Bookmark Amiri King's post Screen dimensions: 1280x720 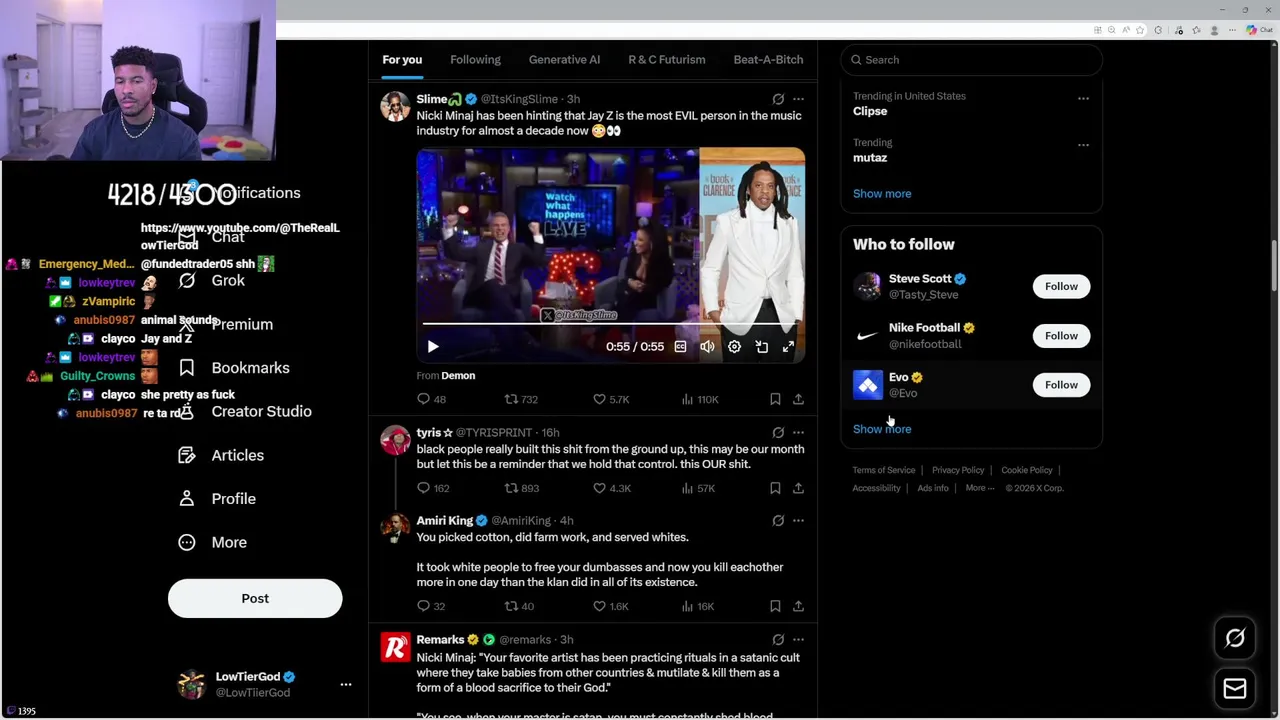(x=775, y=606)
